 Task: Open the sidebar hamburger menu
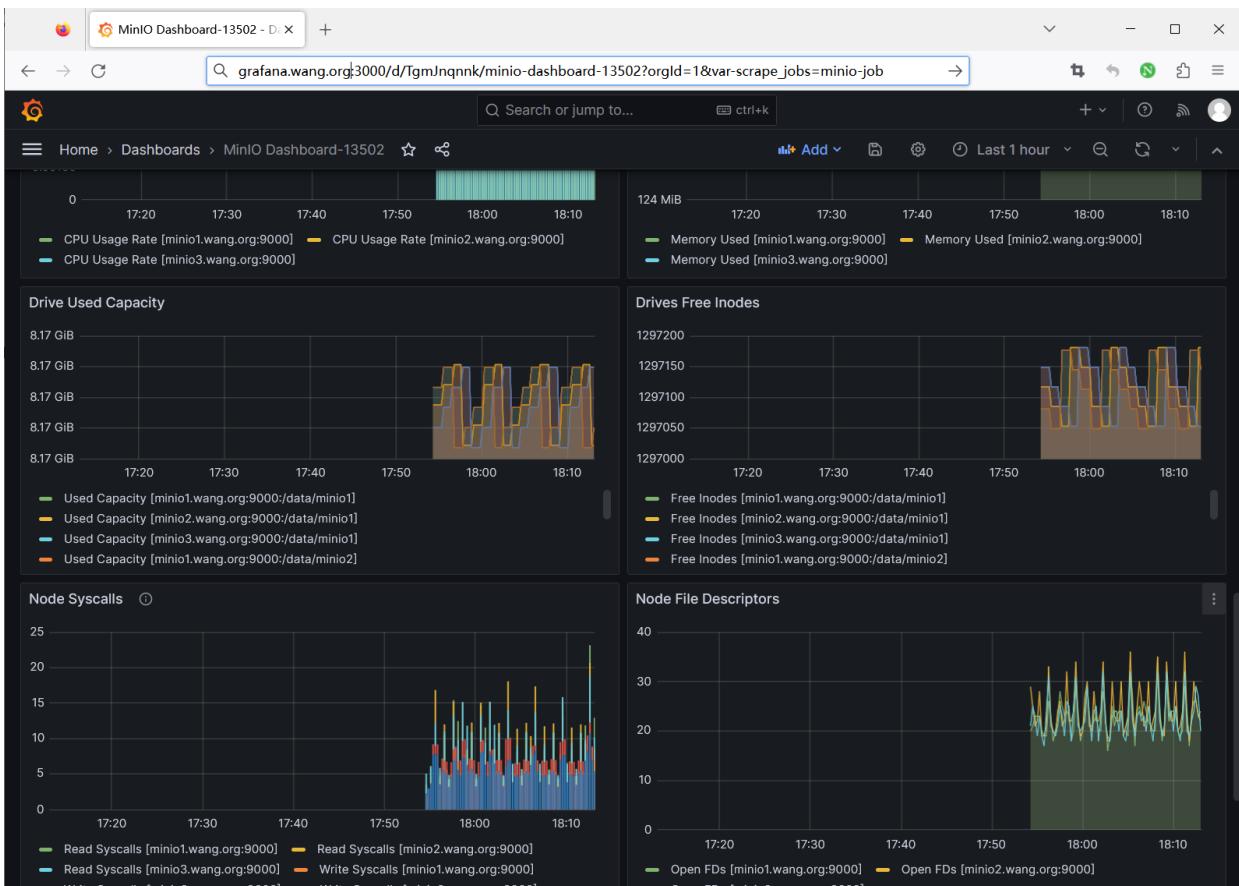pyautogui.click(x=32, y=150)
